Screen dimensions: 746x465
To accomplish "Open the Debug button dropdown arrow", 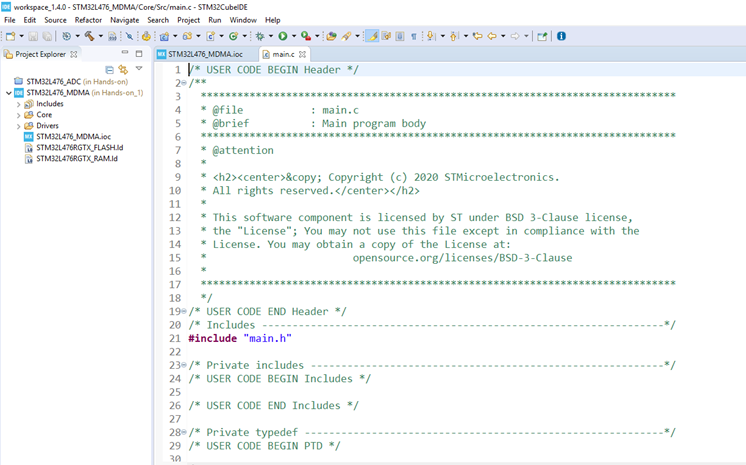I will [x=271, y=36].
